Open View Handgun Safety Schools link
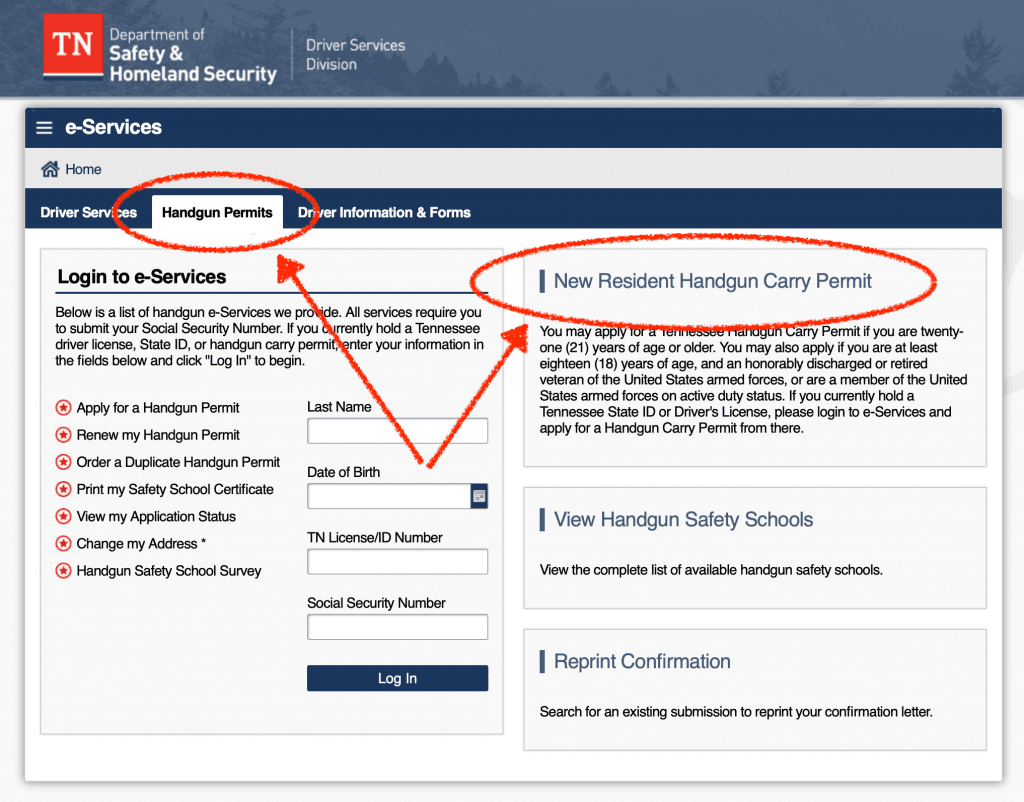Viewport: 1024px width, 802px height. (683, 519)
